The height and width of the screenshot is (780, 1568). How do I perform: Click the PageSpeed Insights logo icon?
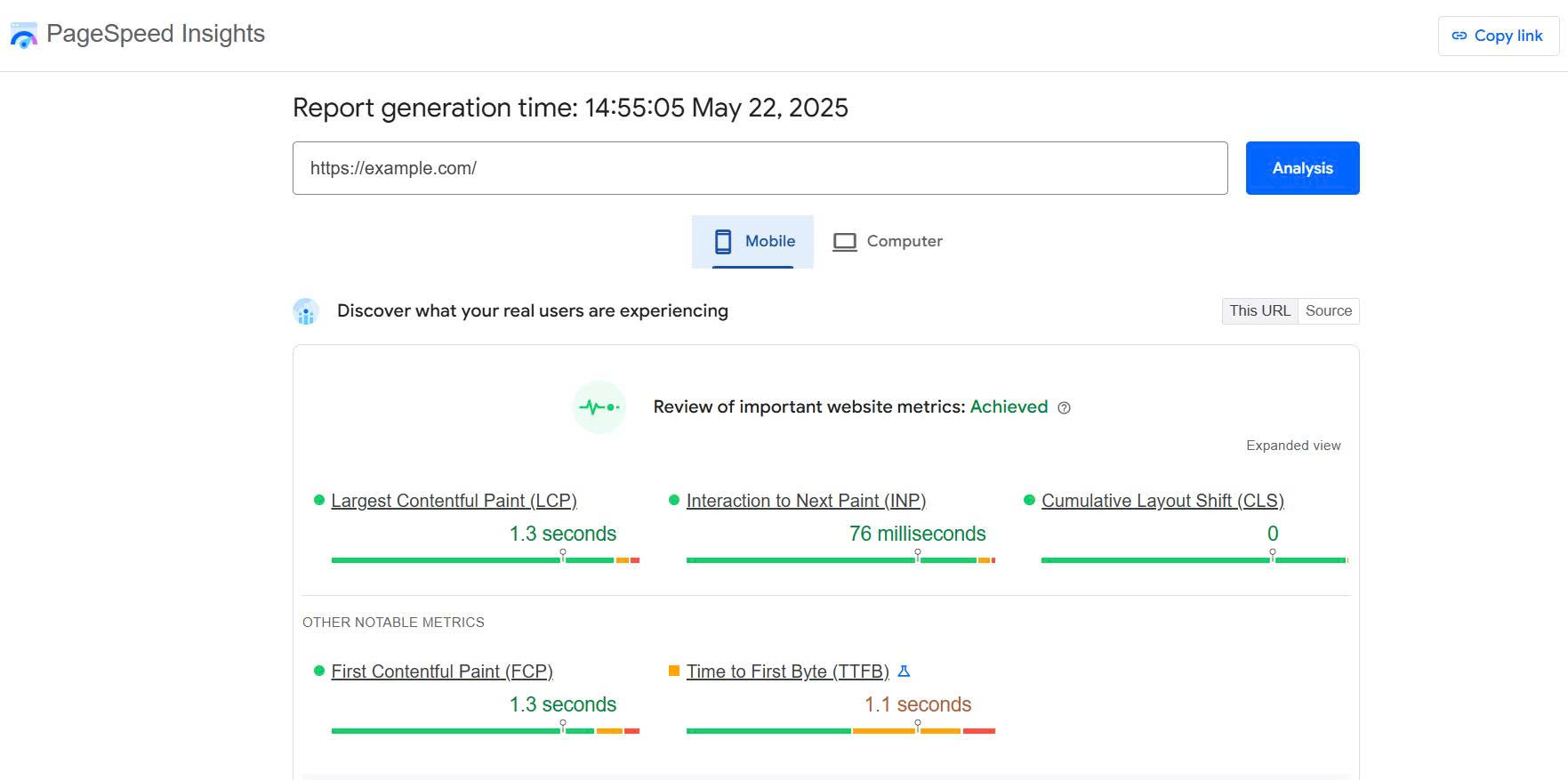tap(24, 36)
